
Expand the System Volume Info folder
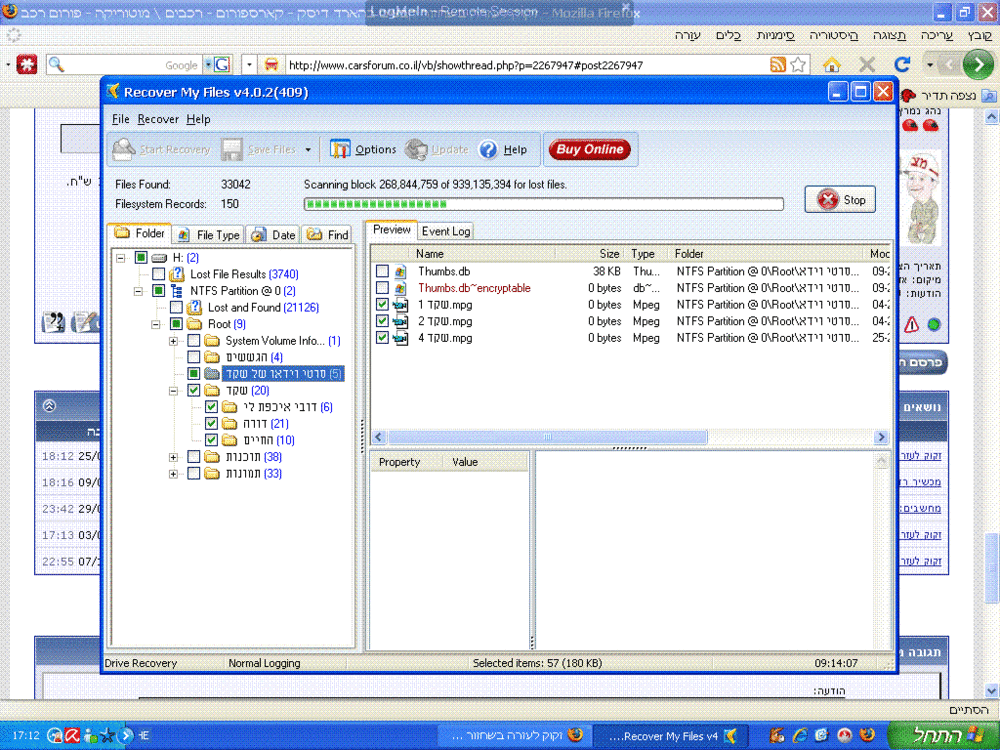[173, 341]
